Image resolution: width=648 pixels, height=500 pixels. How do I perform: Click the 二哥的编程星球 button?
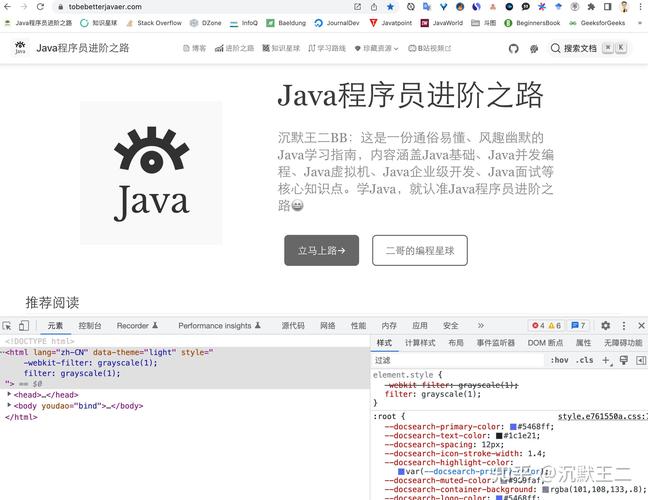[x=420, y=250]
